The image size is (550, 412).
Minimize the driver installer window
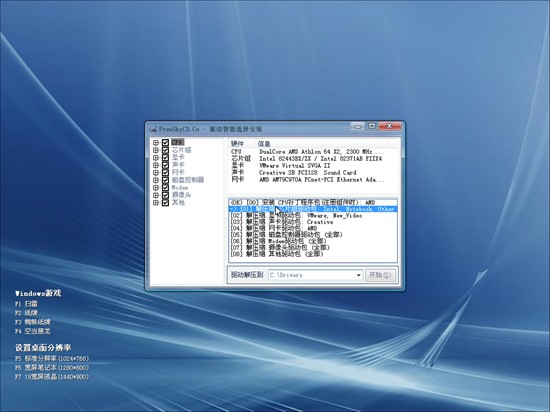[x=357, y=126]
